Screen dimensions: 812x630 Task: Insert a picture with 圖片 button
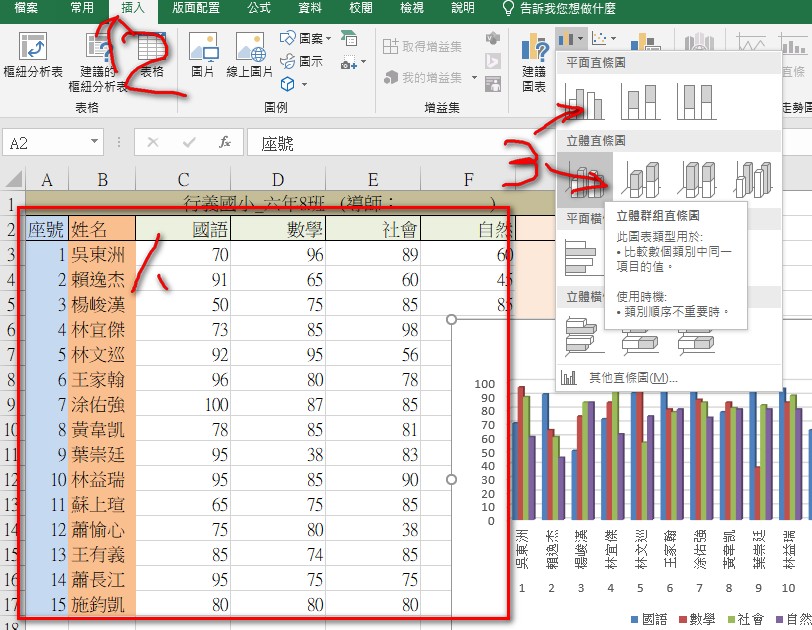[202, 55]
